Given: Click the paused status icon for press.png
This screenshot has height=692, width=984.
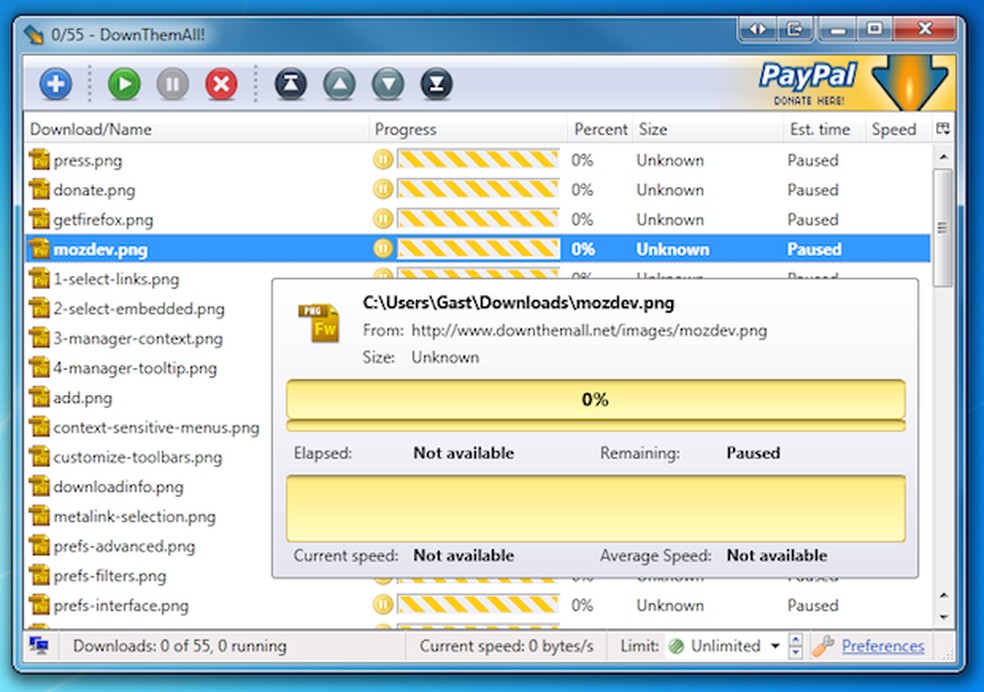Looking at the screenshot, I should 383,159.
